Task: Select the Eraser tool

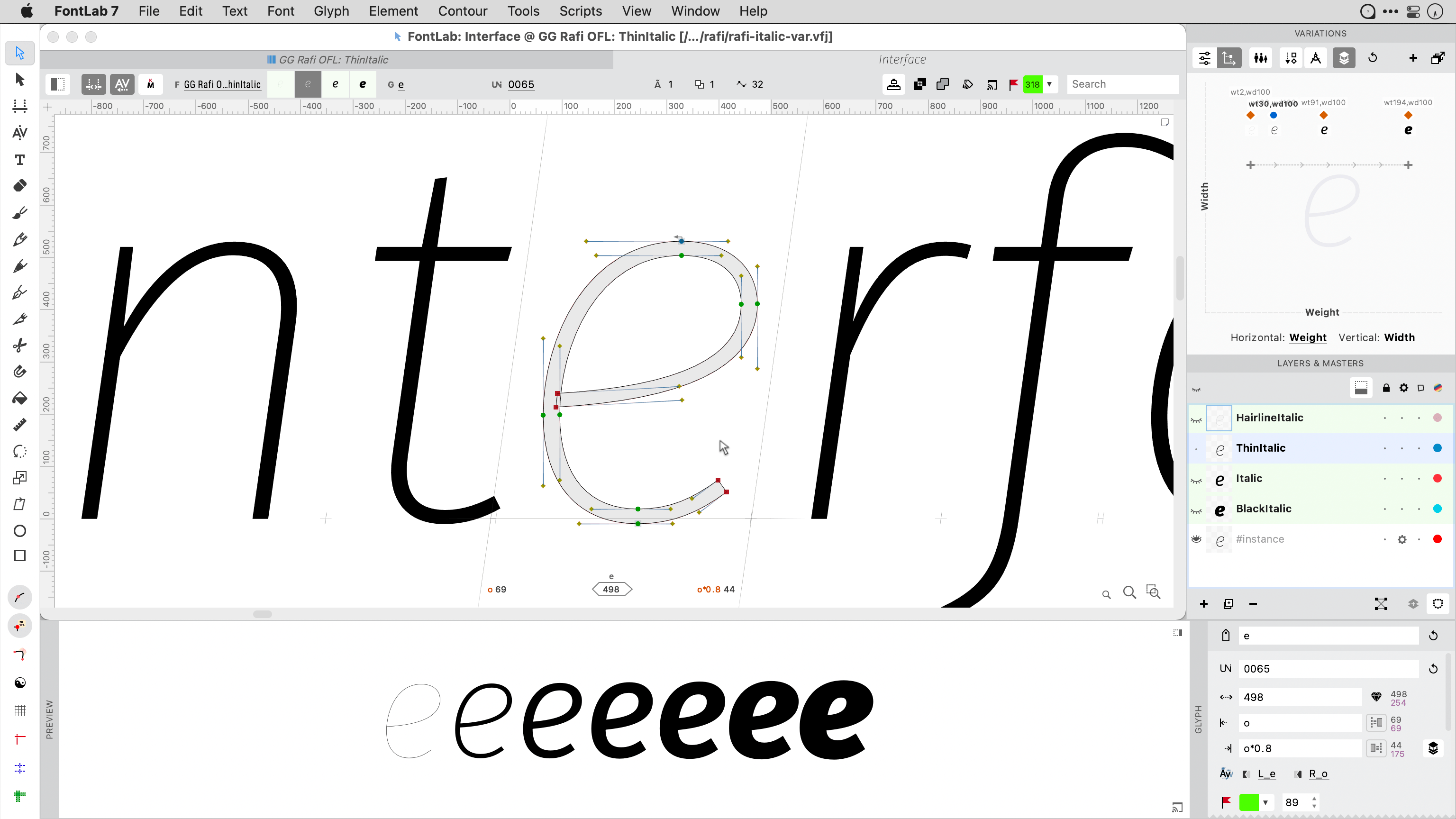Action: pyautogui.click(x=20, y=186)
